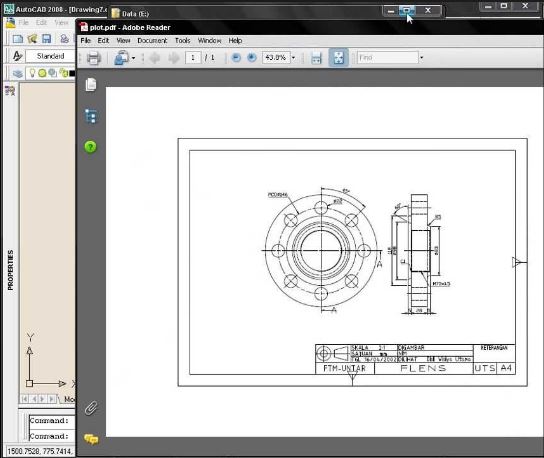The image size is (544, 458).
Task: Click the Find text box
Action: [388, 57]
